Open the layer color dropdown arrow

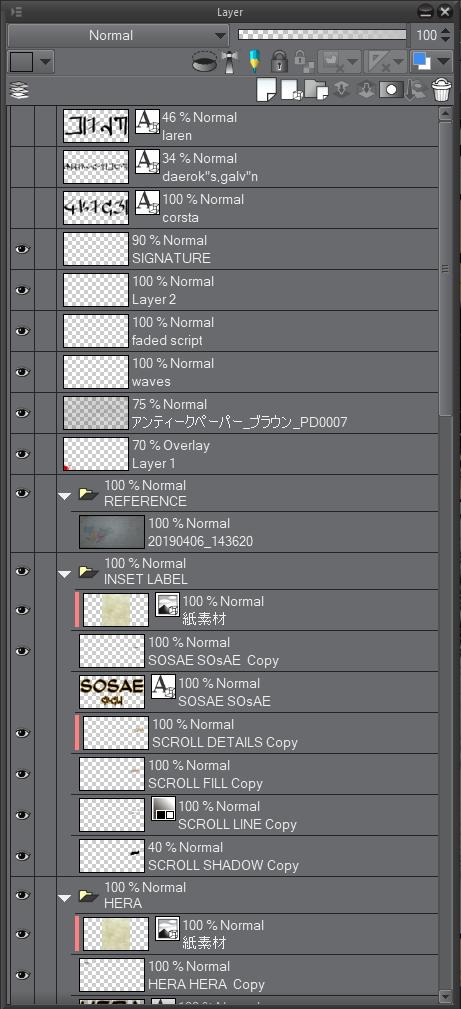coord(443,62)
